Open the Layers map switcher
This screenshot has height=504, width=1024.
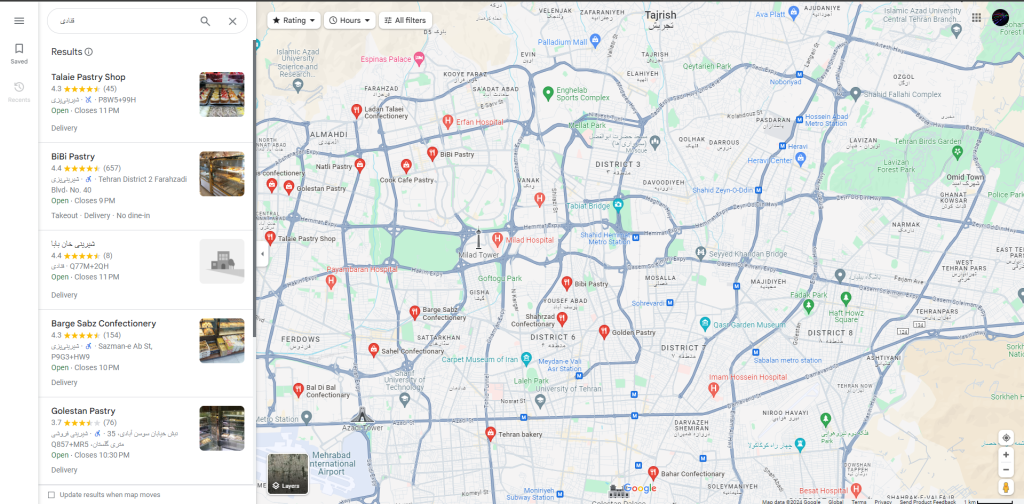pos(288,473)
